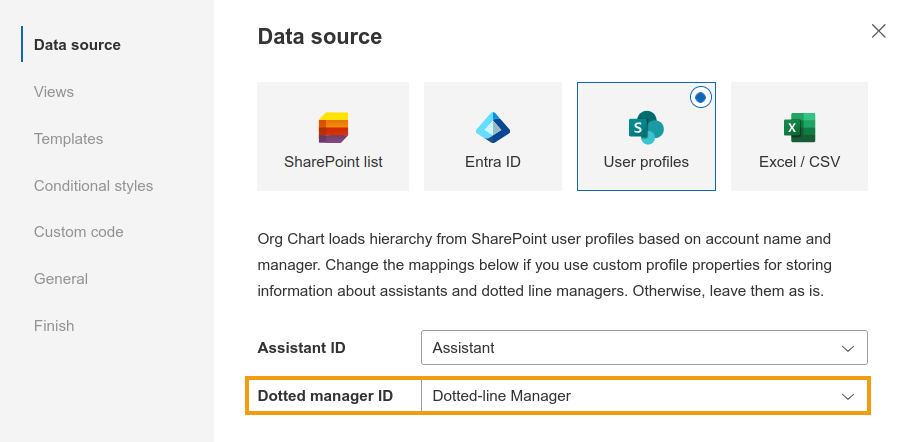The height and width of the screenshot is (442, 906).
Task: Toggle the User profiles radio button
Action: (x=701, y=98)
